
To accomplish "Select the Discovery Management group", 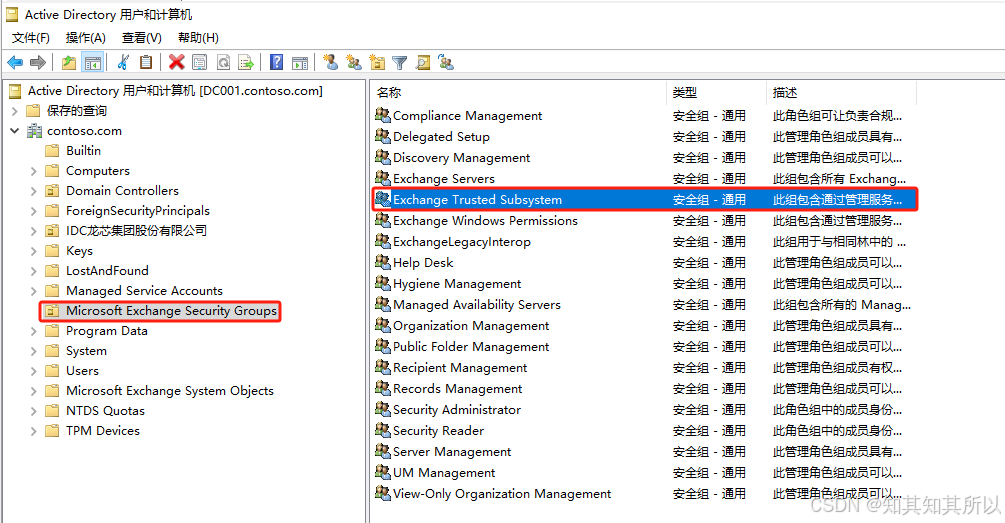I will 461,158.
